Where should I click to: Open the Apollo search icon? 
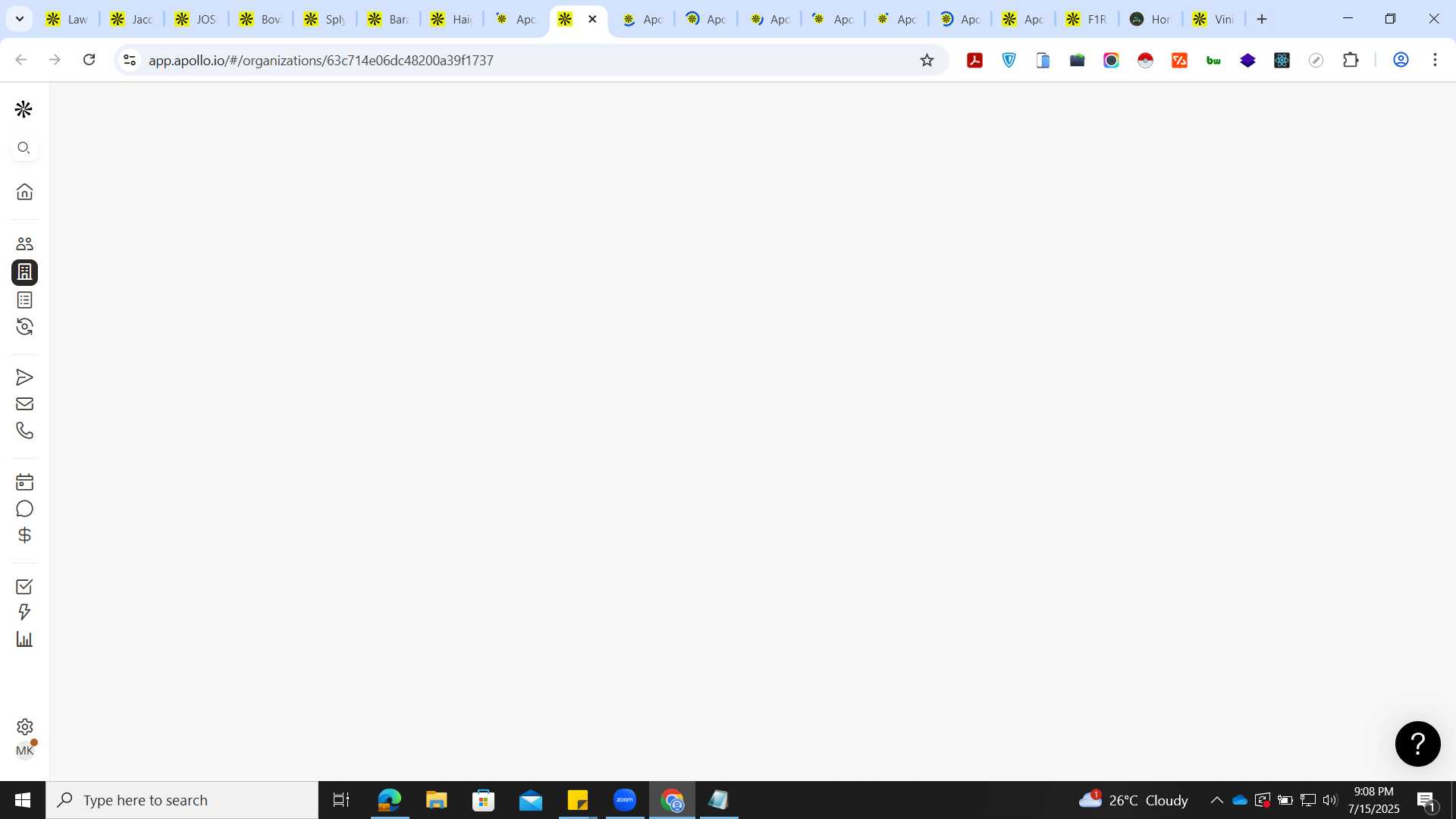coord(24,148)
